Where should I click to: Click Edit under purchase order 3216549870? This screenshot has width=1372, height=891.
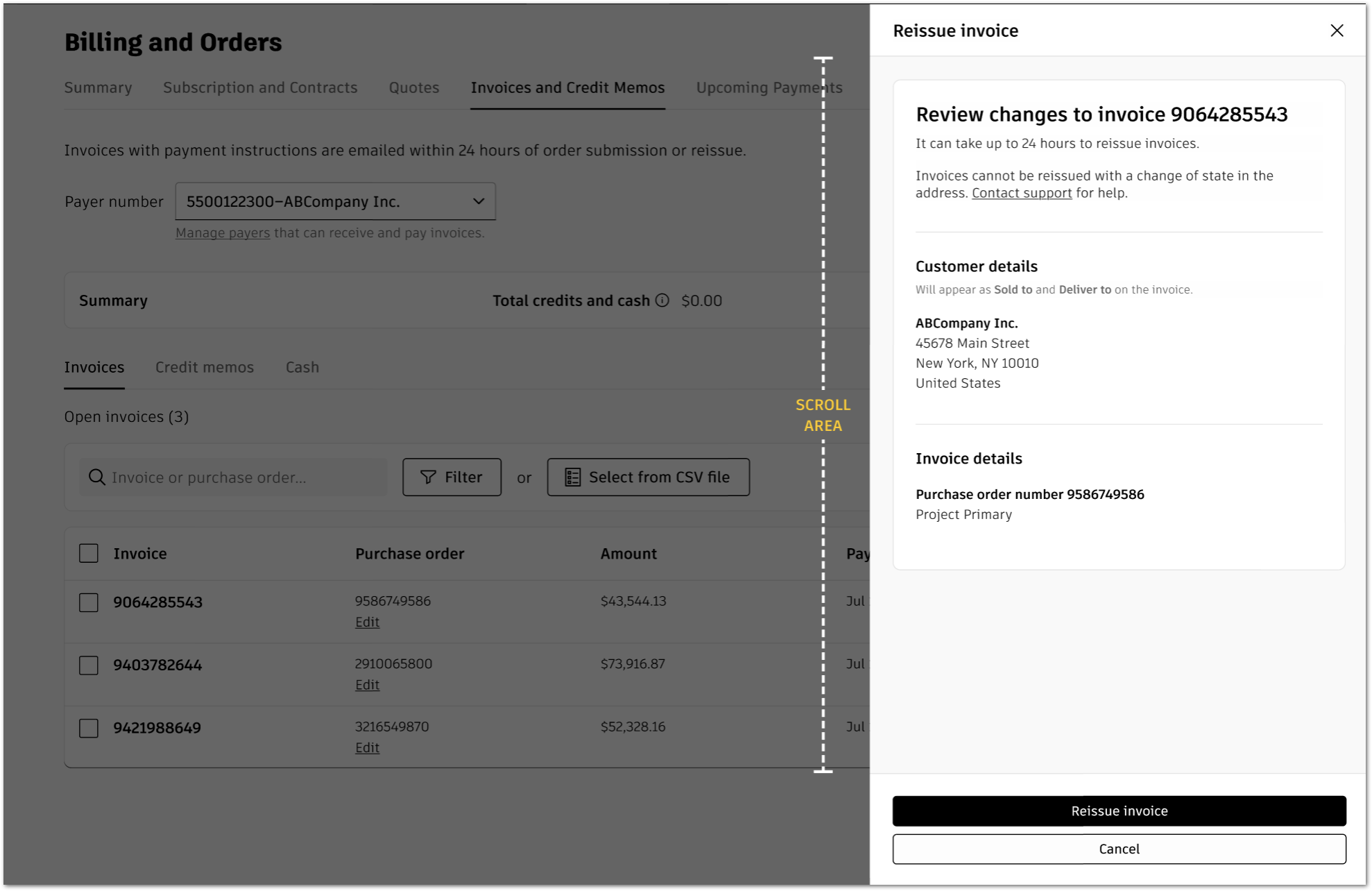(x=367, y=747)
